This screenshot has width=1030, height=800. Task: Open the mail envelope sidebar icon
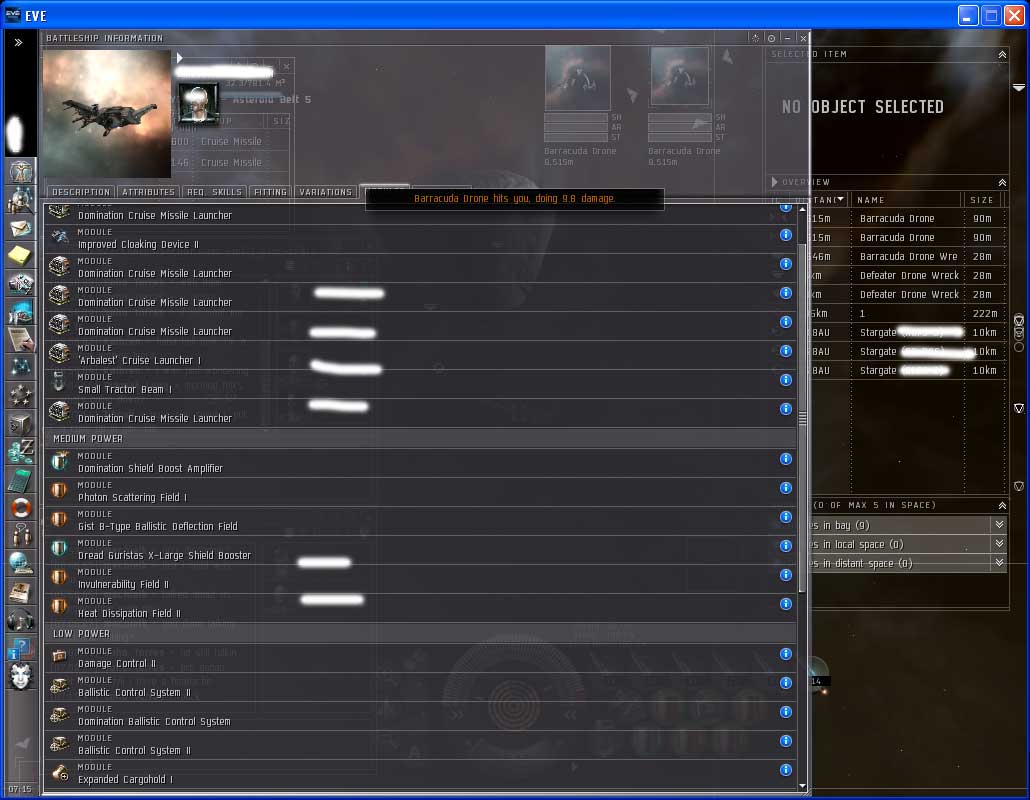(x=20, y=227)
